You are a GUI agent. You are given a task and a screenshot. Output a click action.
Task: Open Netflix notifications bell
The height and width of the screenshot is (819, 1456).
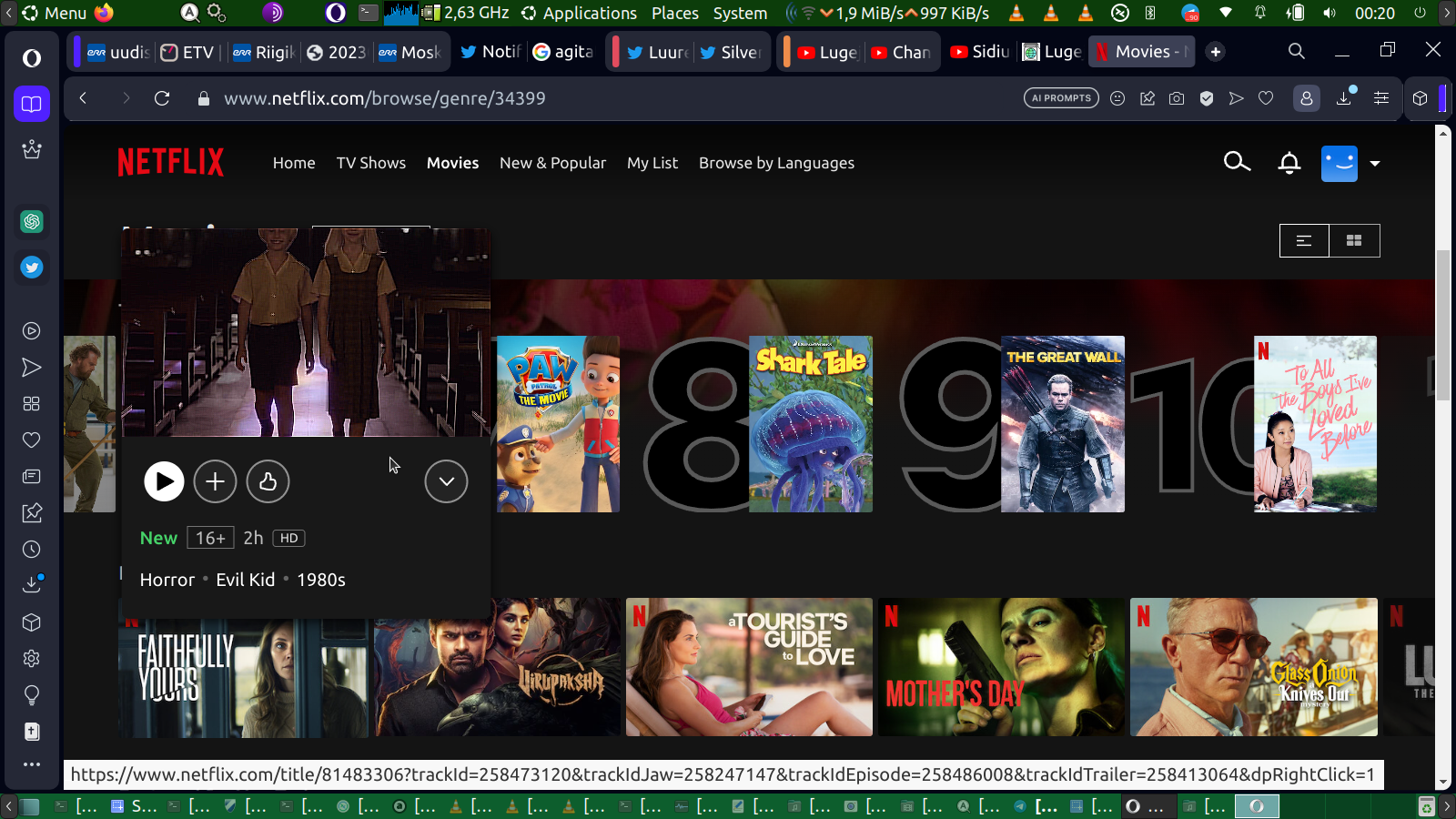1289,163
